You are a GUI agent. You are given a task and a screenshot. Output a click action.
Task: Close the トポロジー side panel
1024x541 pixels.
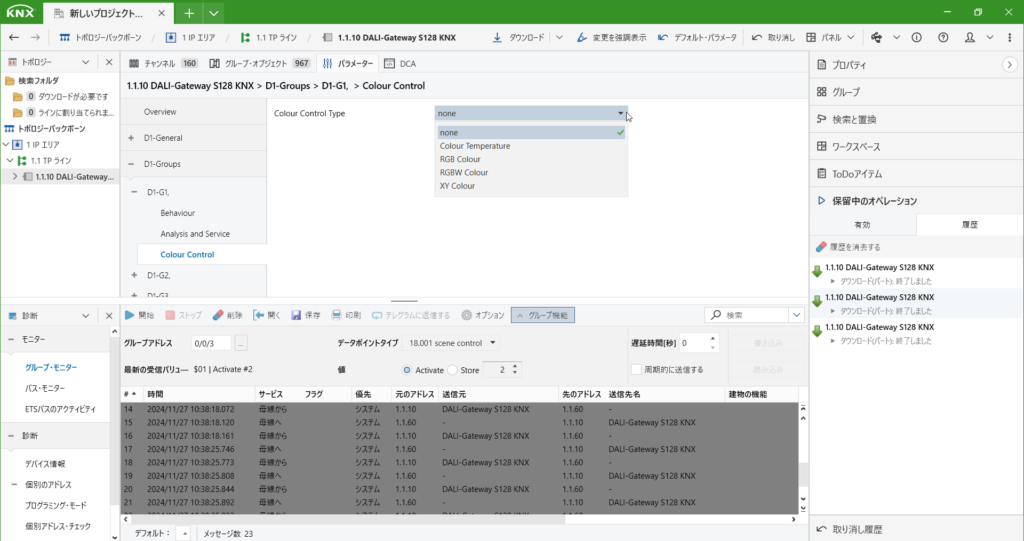109,62
